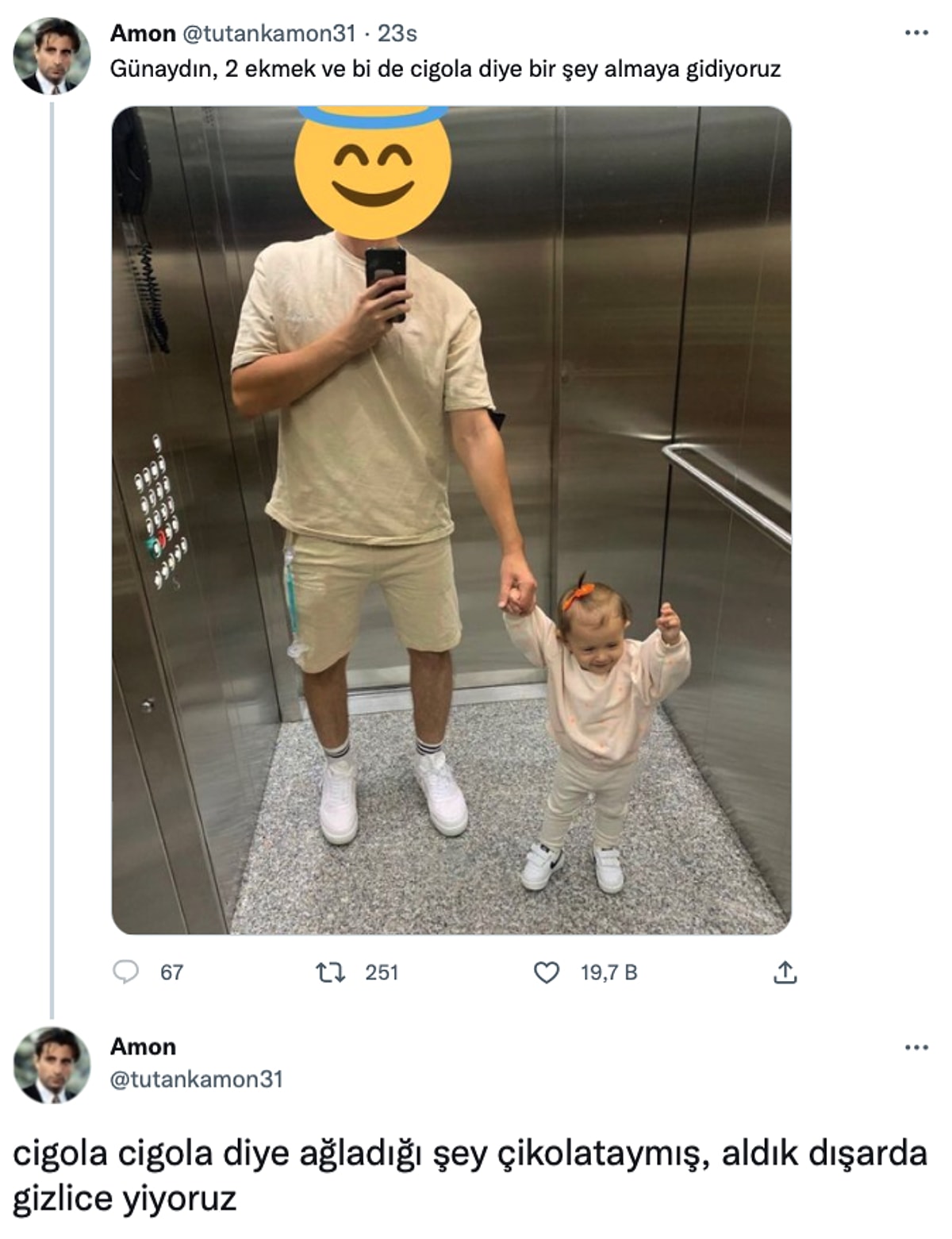Open the elevator mirror selfie photo
This screenshot has width=952, height=1239.
click(x=451, y=556)
